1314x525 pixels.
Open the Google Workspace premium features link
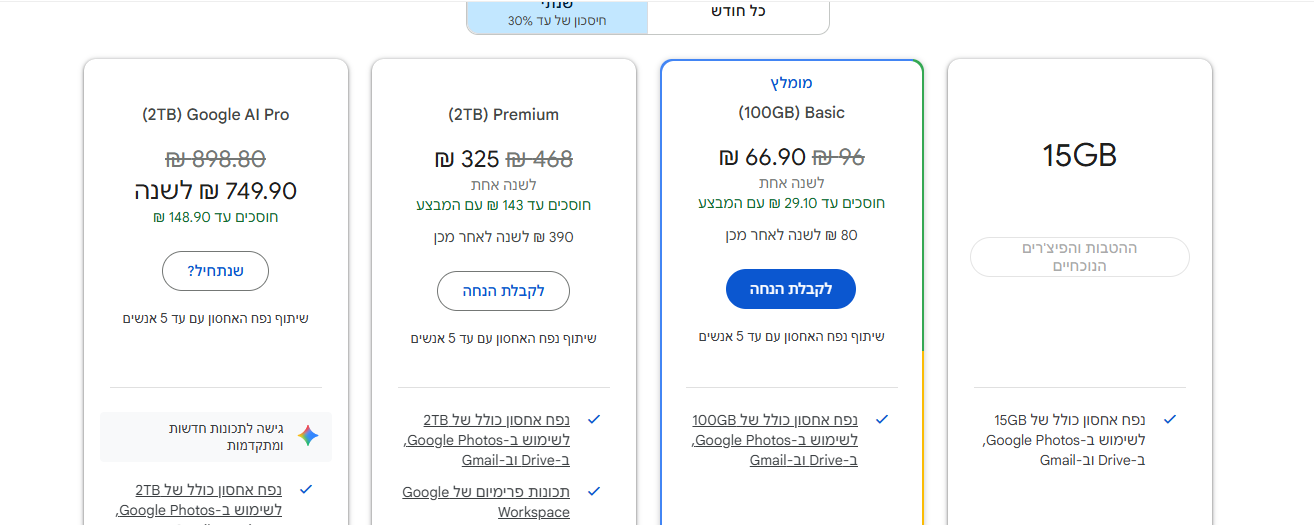click(486, 502)
